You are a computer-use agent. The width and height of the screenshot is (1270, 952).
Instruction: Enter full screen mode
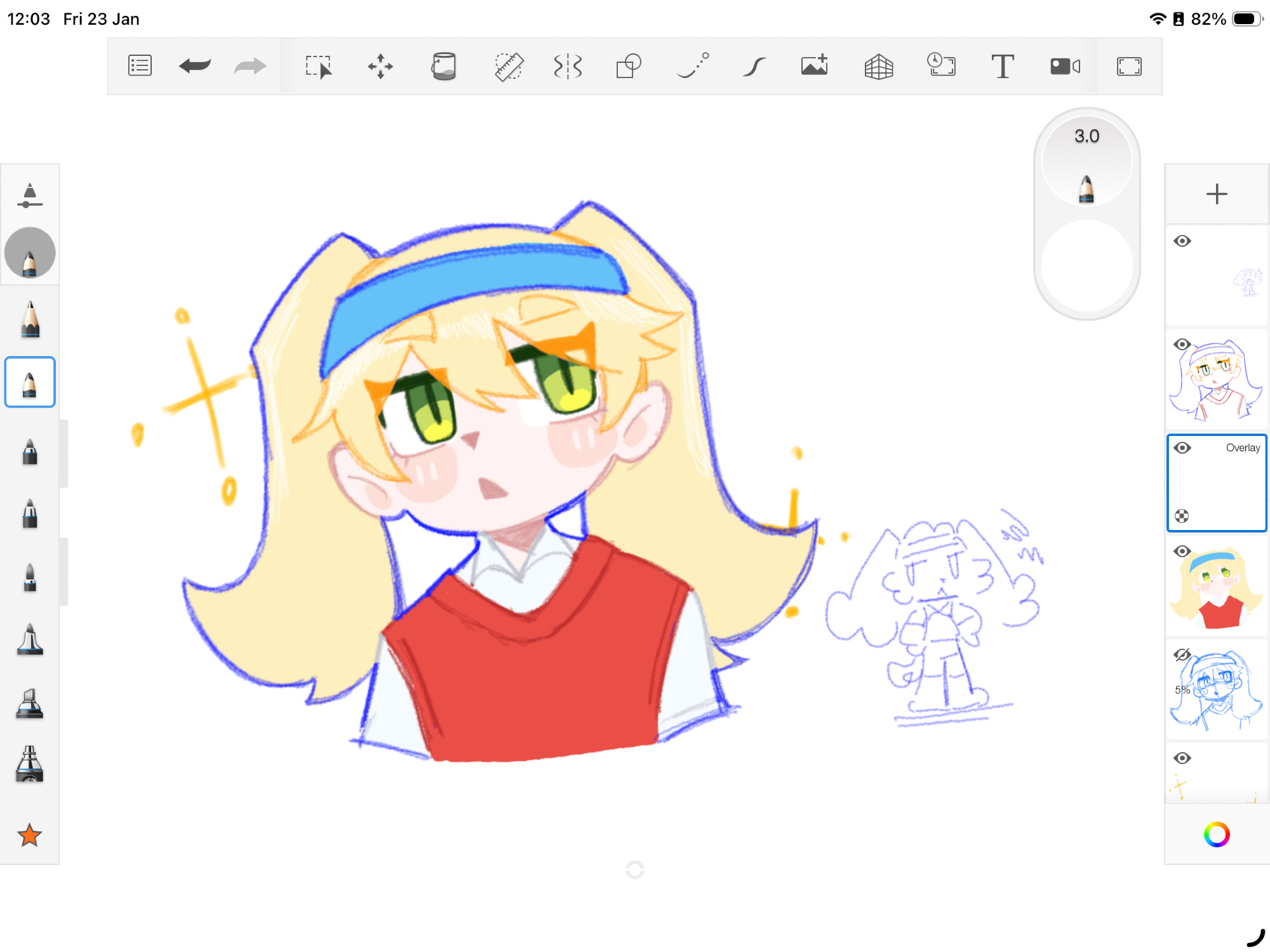click(x=1129, y=66)
